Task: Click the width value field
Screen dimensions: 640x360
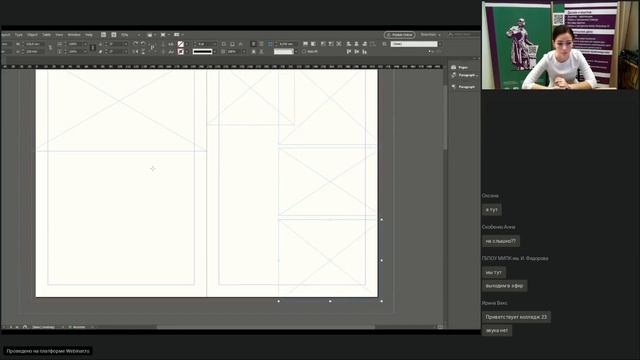Action: (x=35, y=44)
